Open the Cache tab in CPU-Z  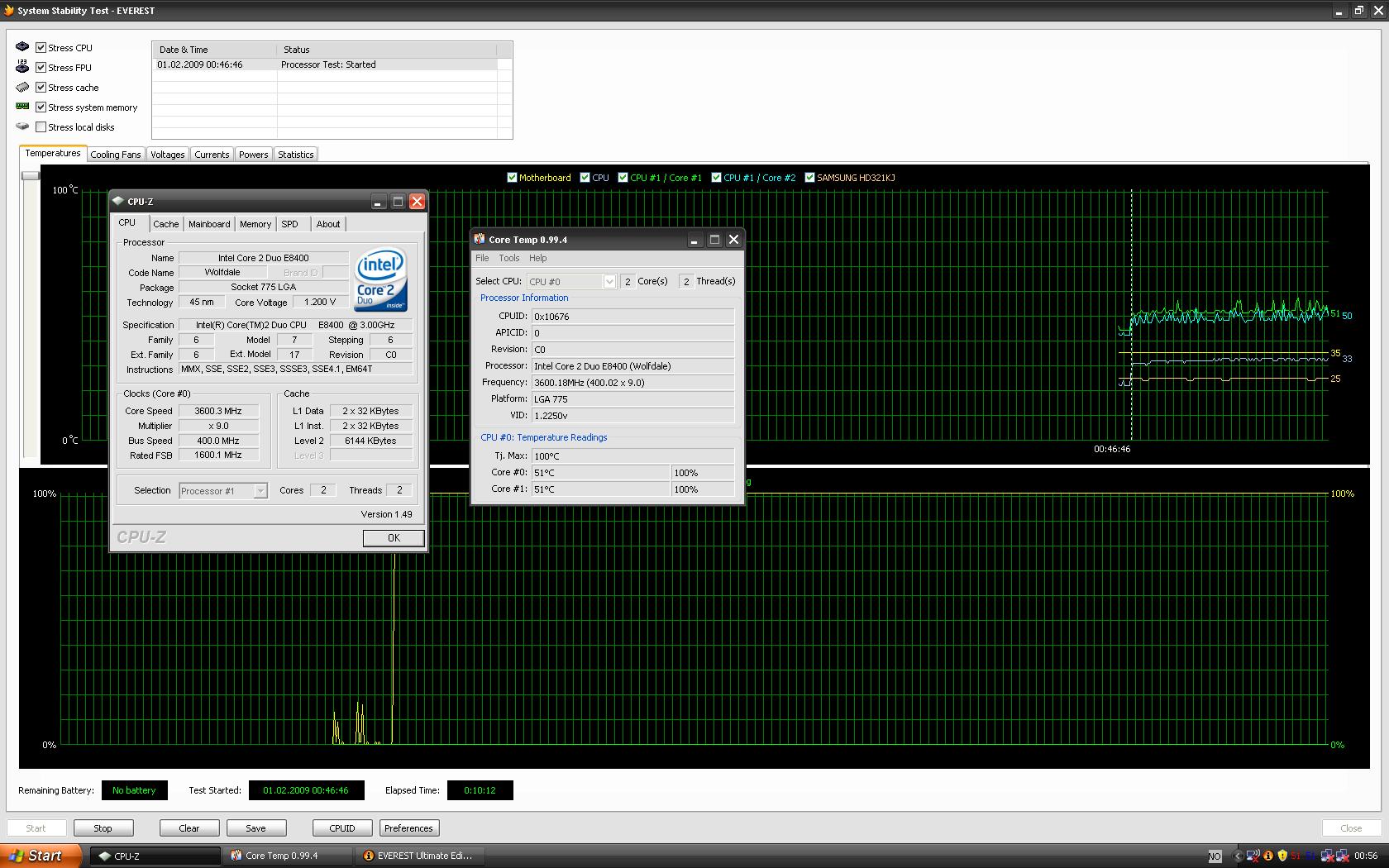coord(166,224)
